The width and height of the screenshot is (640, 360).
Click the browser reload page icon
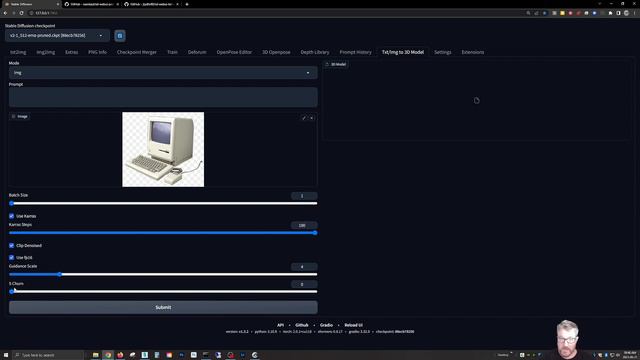(x=22, y=13)
